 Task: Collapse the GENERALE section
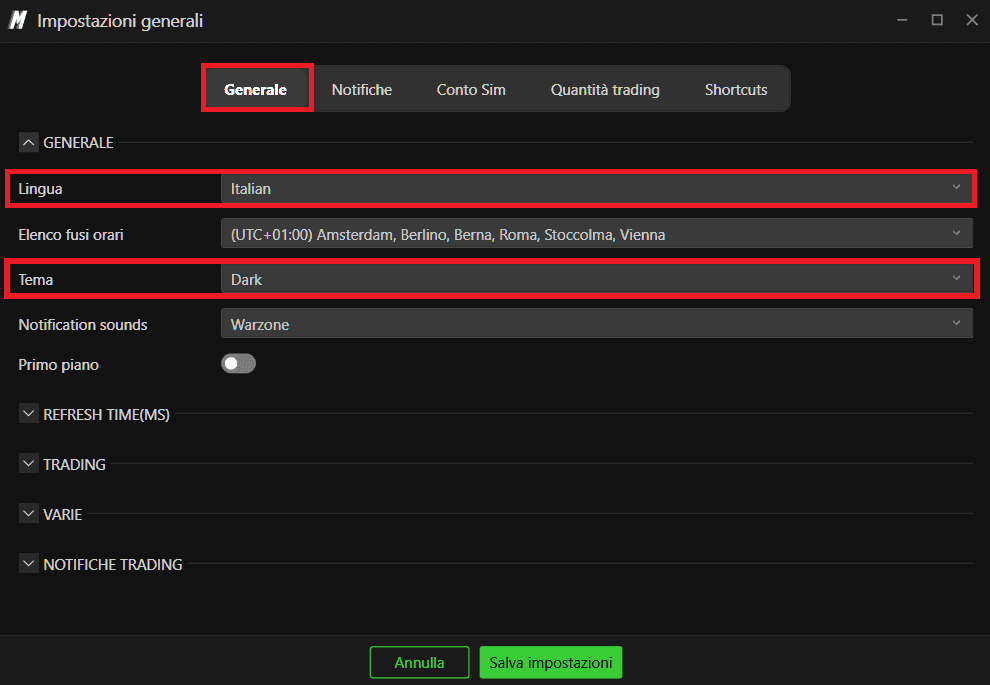click(x=28, y=143)
